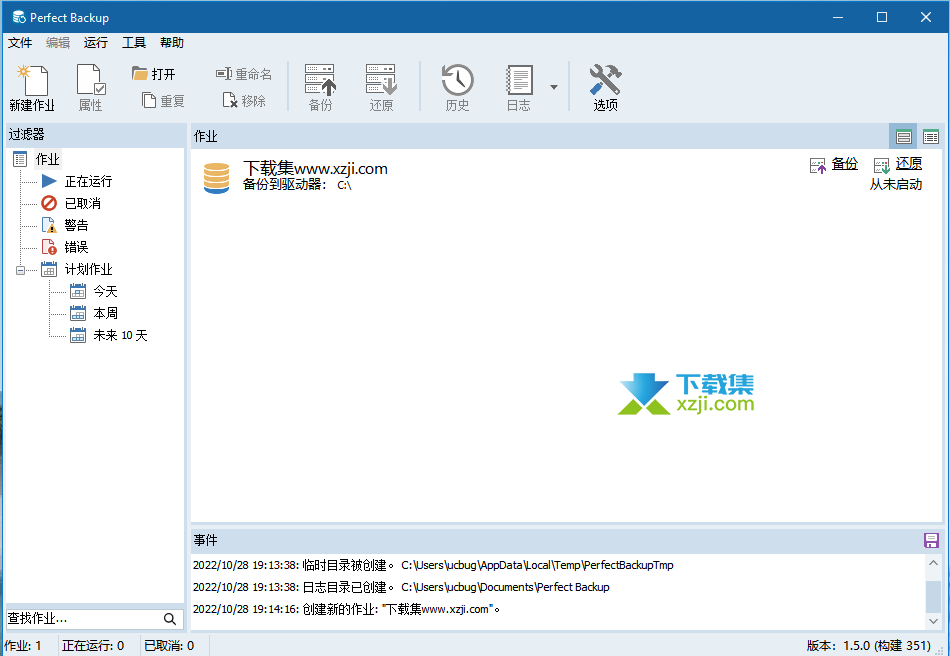950x656 pixels.
Task: Open the 文件 menu
Action: click(x=20, y=42)
